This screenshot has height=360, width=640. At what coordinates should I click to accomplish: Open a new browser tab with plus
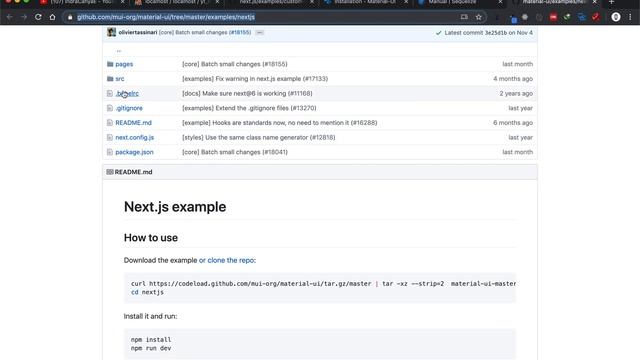tap(611, 2)
